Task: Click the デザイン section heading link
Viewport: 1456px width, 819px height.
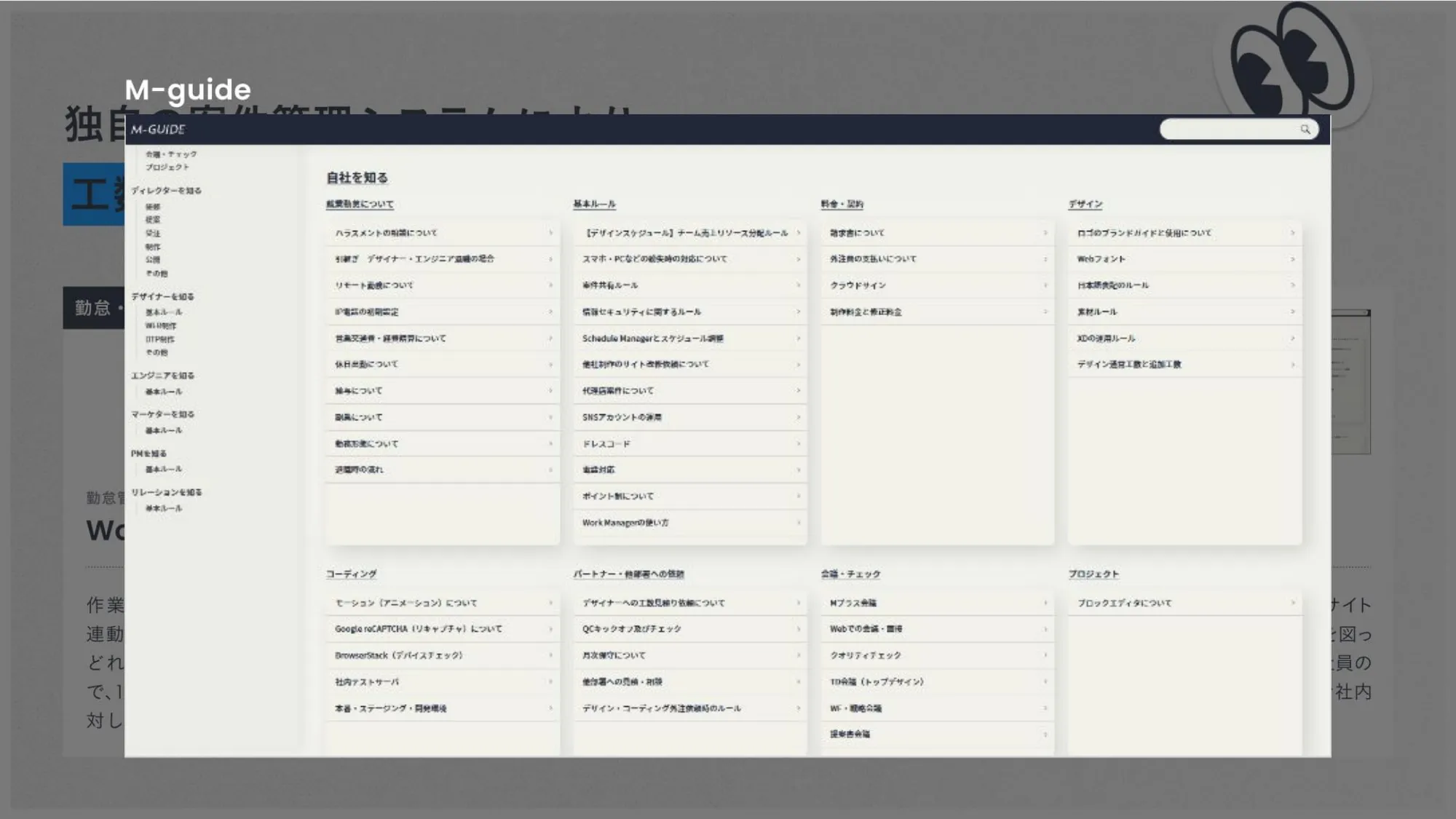Action: [x=1085, y=205]
